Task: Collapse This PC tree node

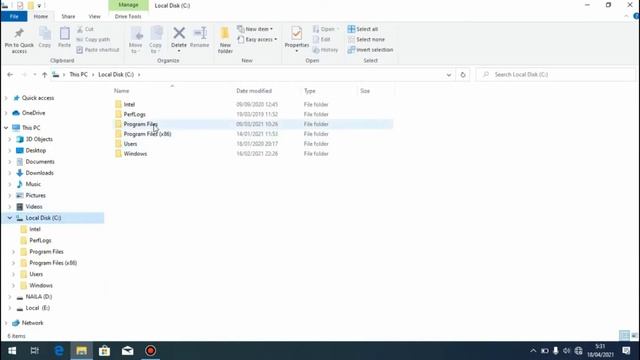Action: pos(6,128)
